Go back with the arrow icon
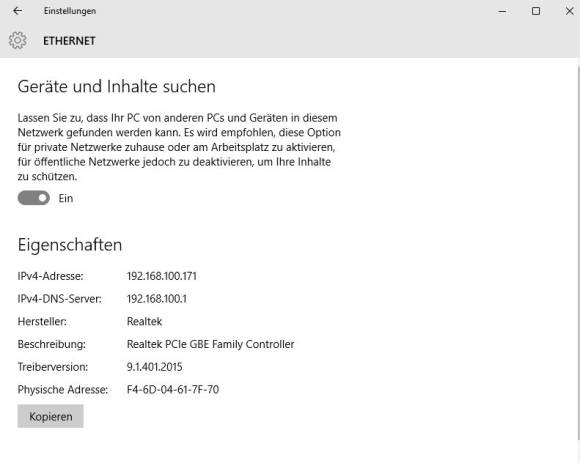This screenshot has height=463, width=580. coord(17,11)
